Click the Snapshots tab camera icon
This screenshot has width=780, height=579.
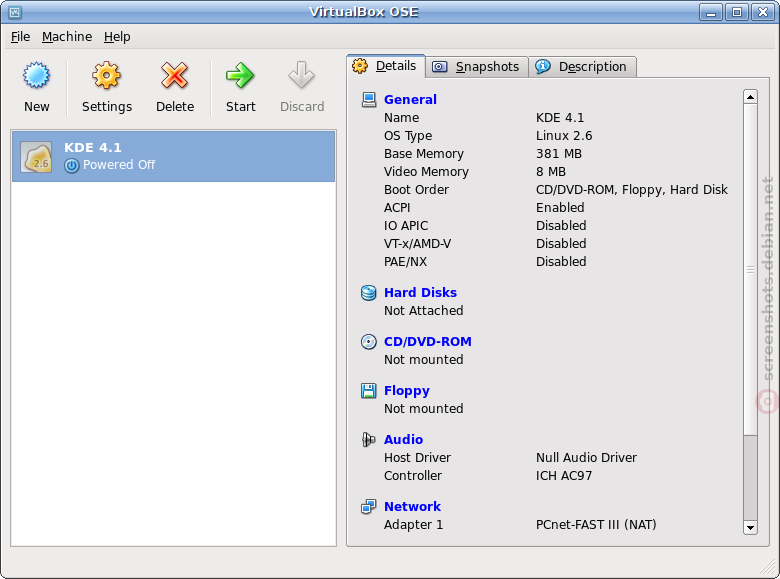tap(440, 67)
